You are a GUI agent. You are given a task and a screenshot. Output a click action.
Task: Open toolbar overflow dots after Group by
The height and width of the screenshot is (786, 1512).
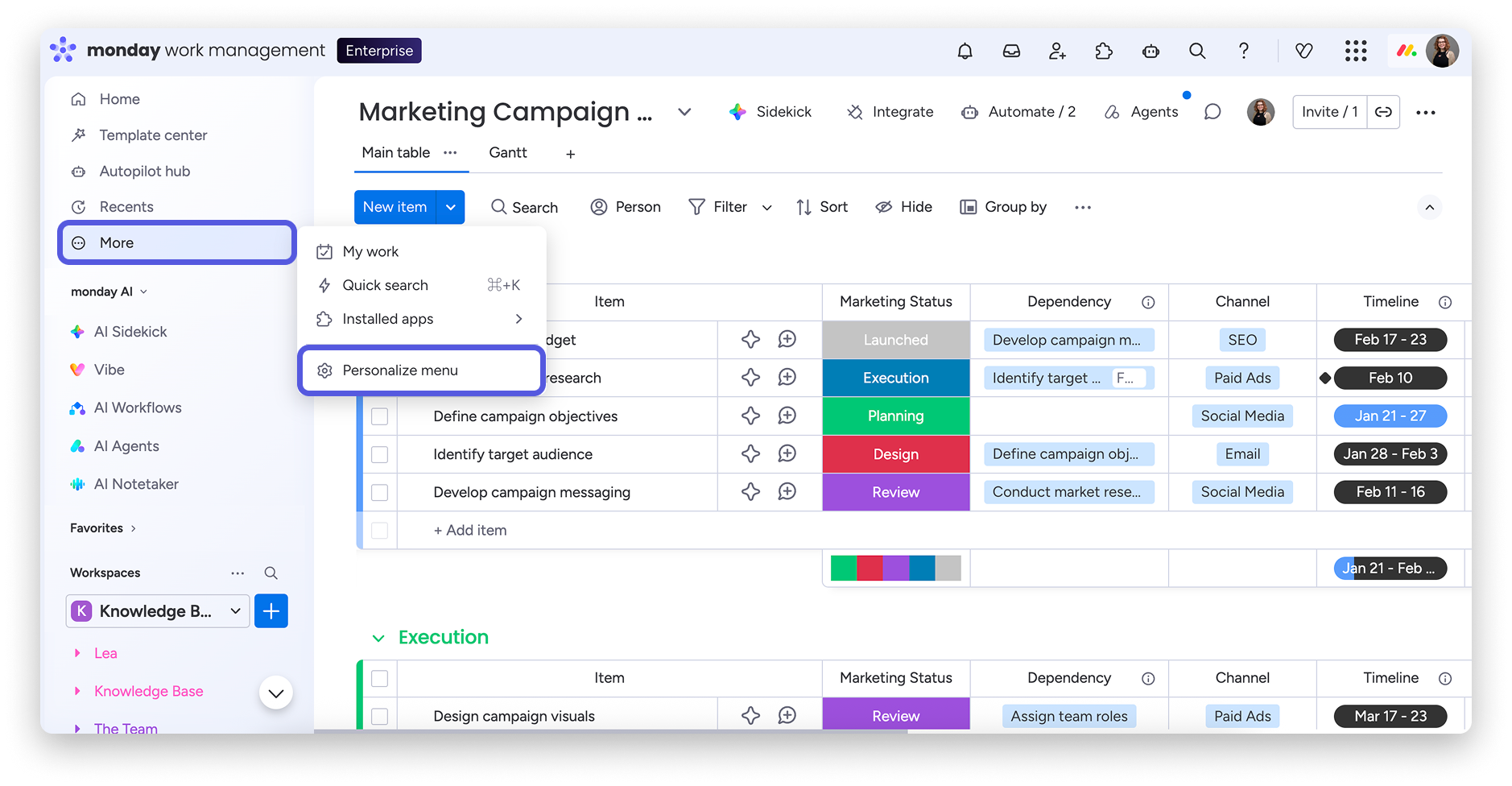[1083, 208]
